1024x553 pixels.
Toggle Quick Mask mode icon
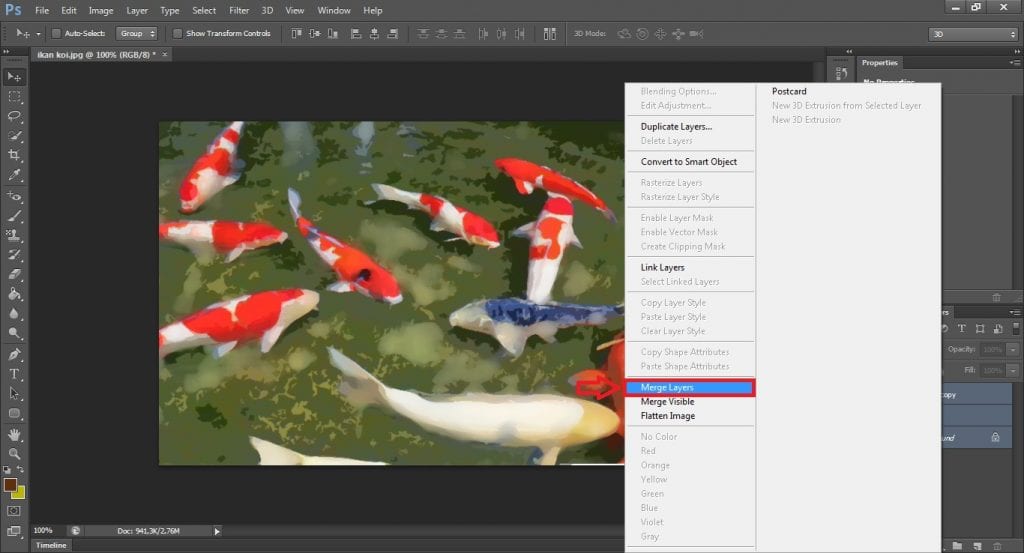pos(14,511)
